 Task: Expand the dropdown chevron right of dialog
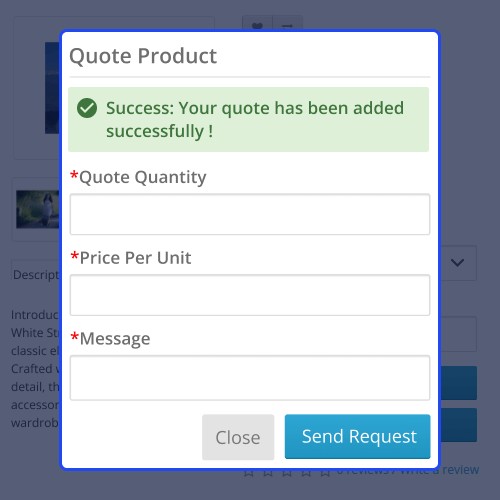(x=457, y=263)
